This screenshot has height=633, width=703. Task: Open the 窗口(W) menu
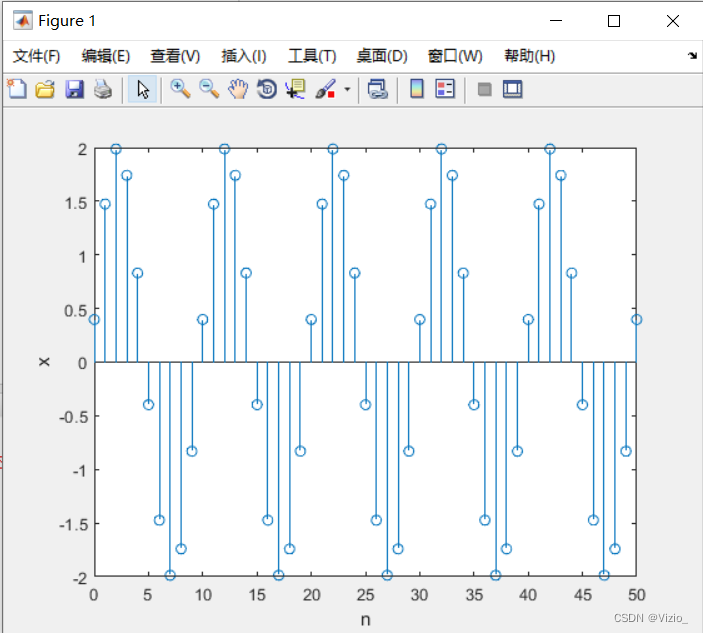[455, 56]
